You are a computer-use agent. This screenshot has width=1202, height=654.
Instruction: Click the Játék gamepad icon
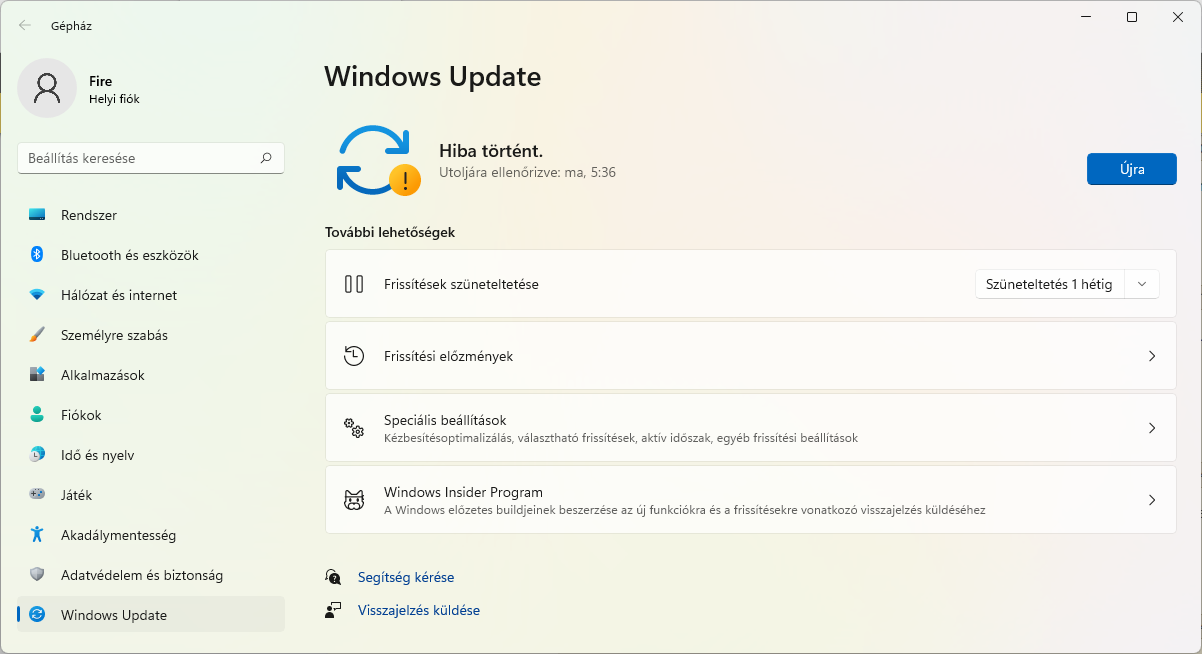37,495
